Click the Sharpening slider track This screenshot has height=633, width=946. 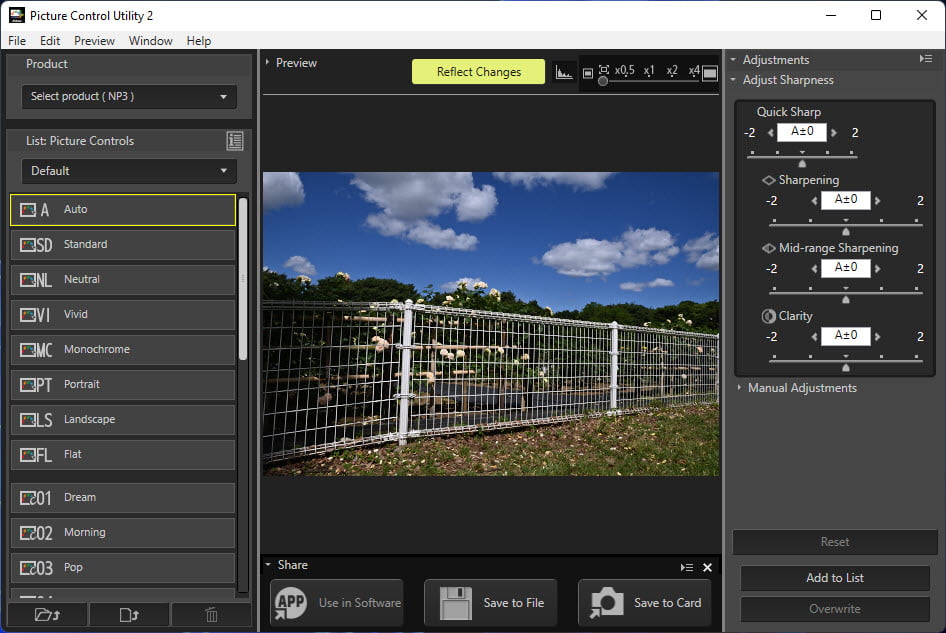point(846,224)
